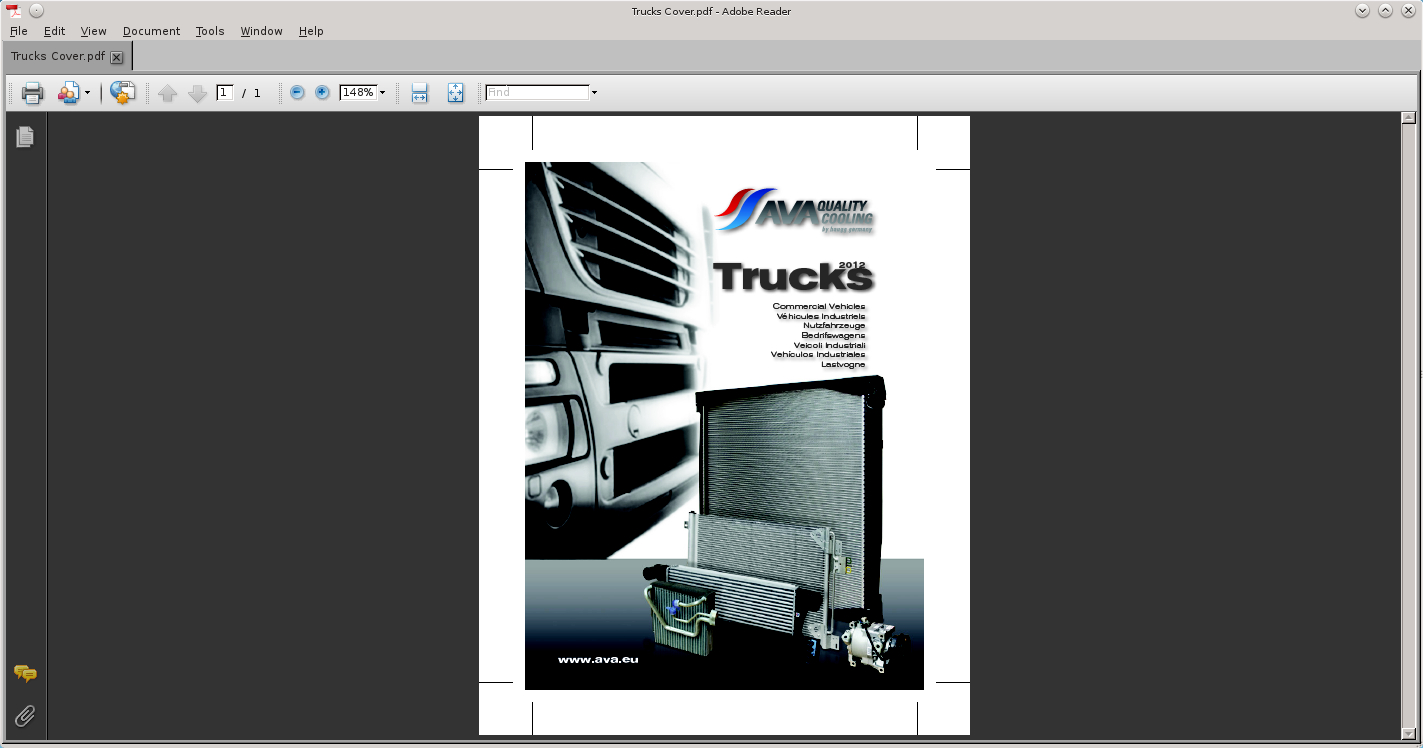Open the Tools menu
1423x748 pixels.
(210, 31)
